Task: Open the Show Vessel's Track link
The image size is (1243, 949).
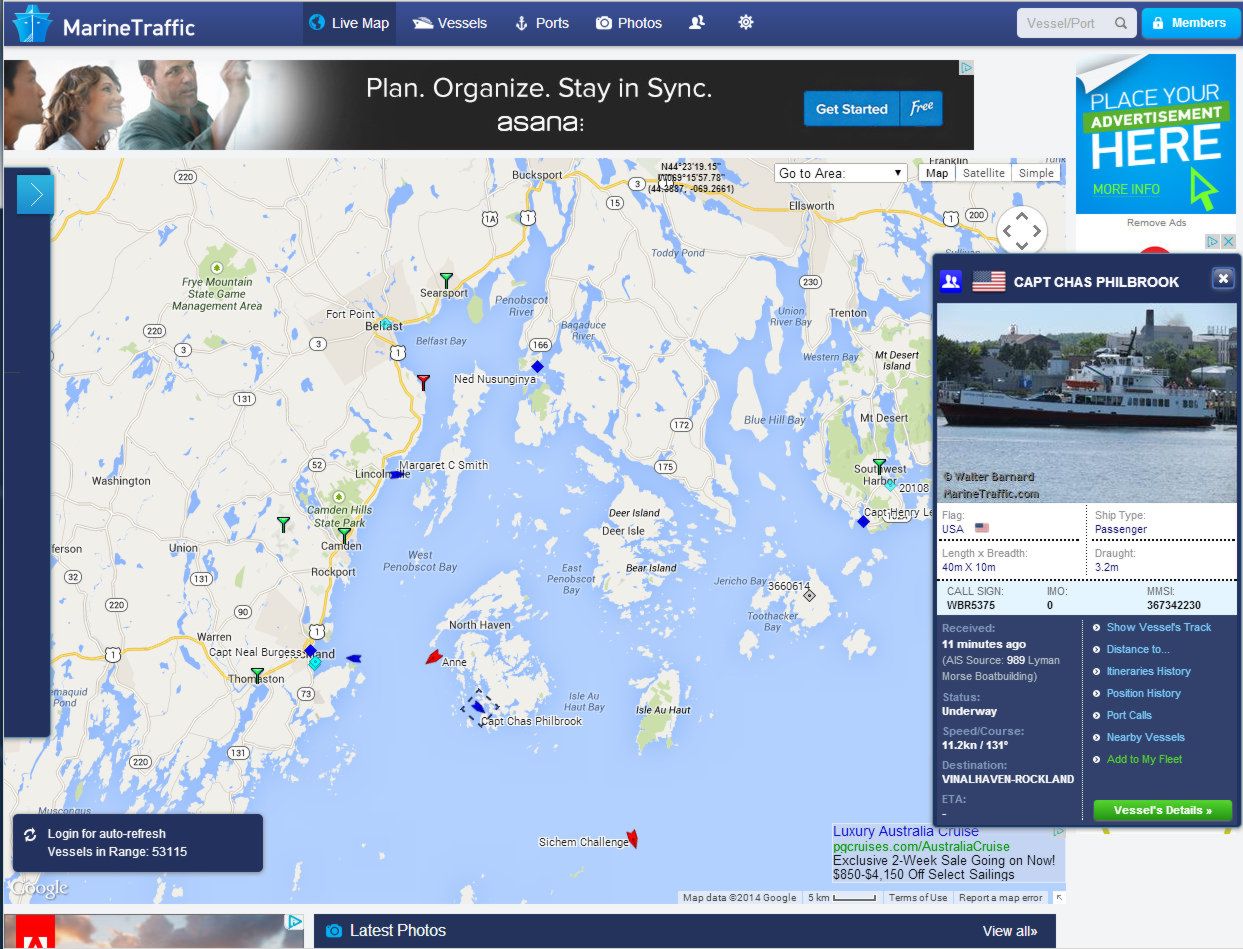Action: pyautogui.click(x=1158, y=627)
